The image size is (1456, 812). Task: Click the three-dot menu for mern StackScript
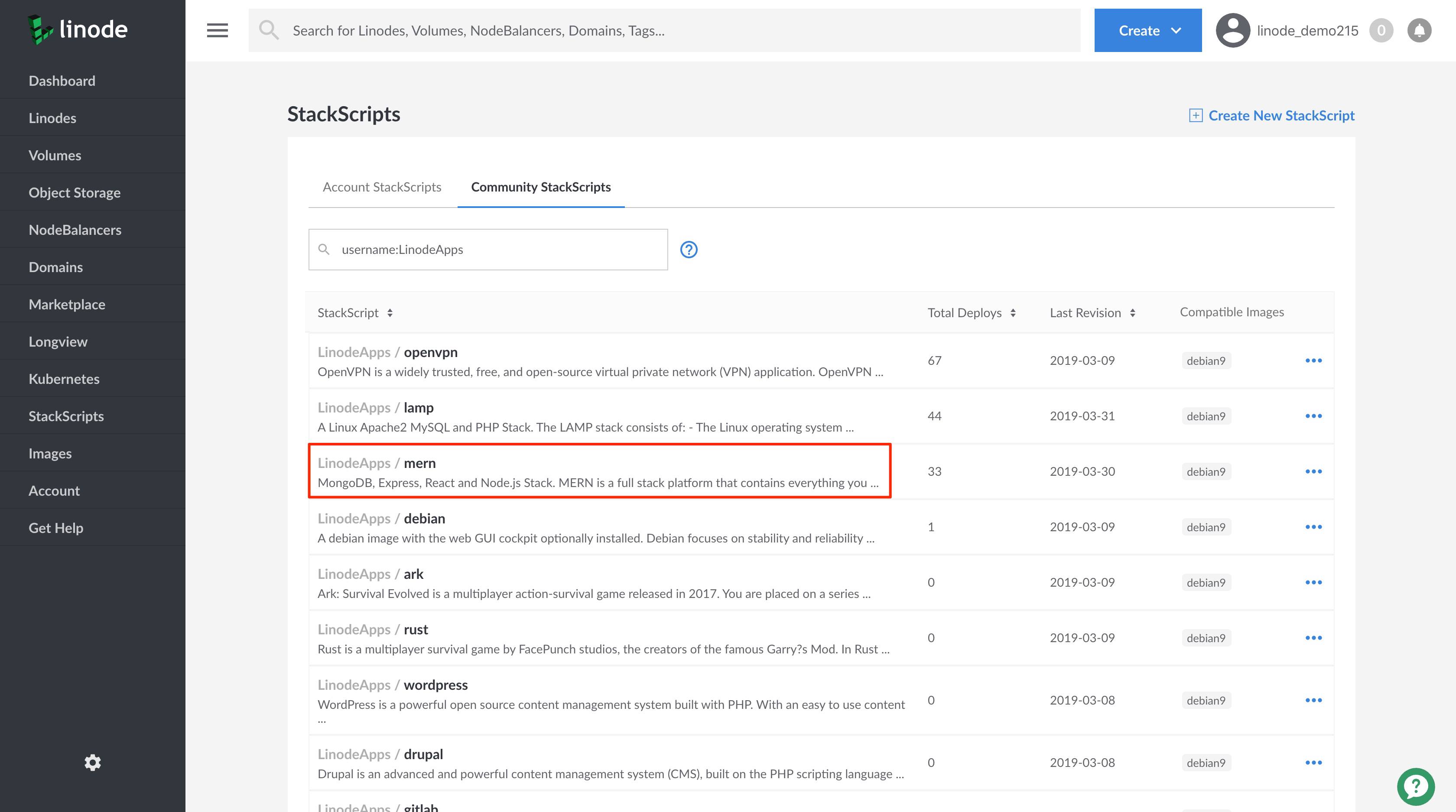coord(1313,471)
